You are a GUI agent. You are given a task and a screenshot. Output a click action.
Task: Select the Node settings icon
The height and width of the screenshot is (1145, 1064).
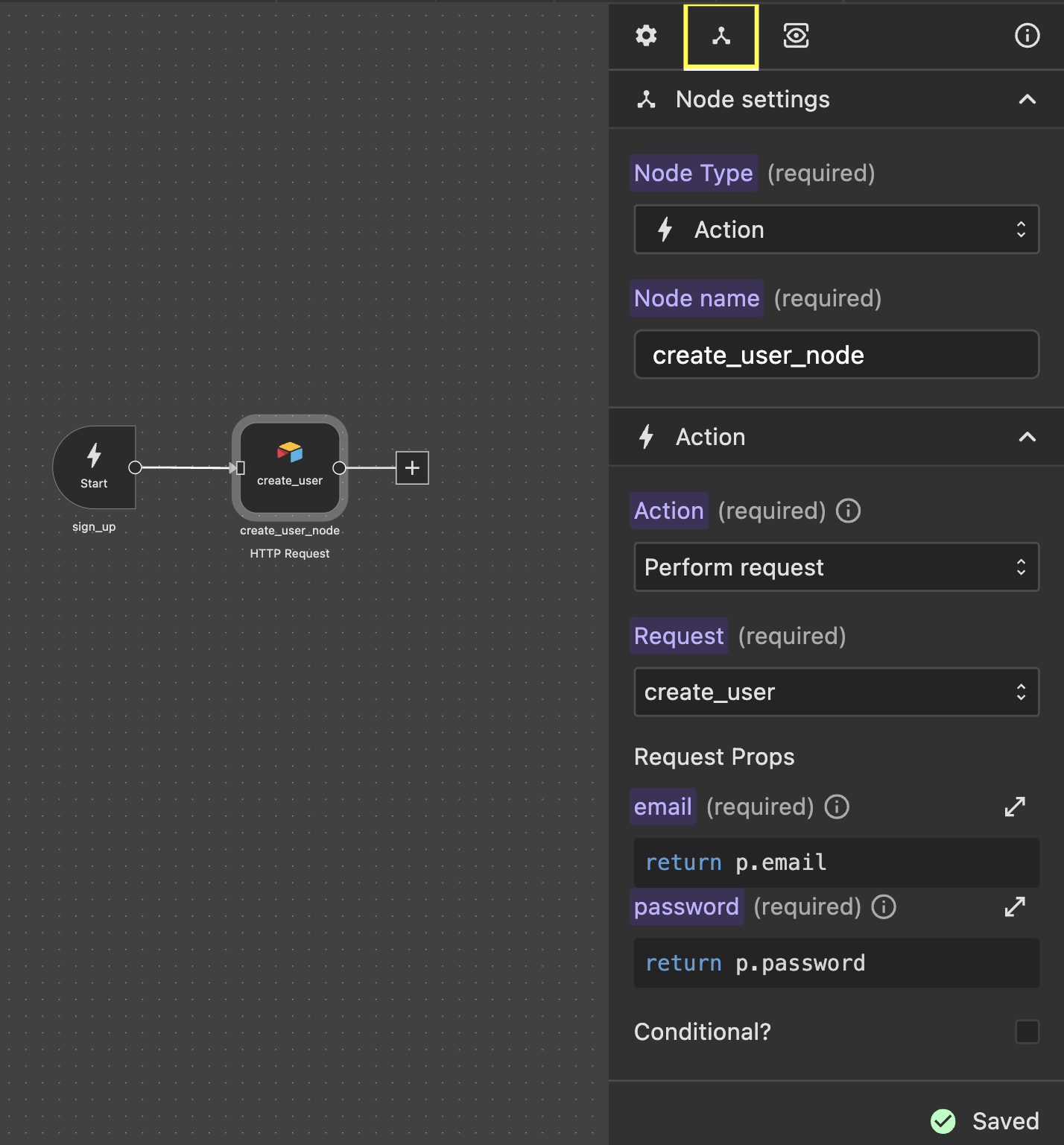(720, 35)
